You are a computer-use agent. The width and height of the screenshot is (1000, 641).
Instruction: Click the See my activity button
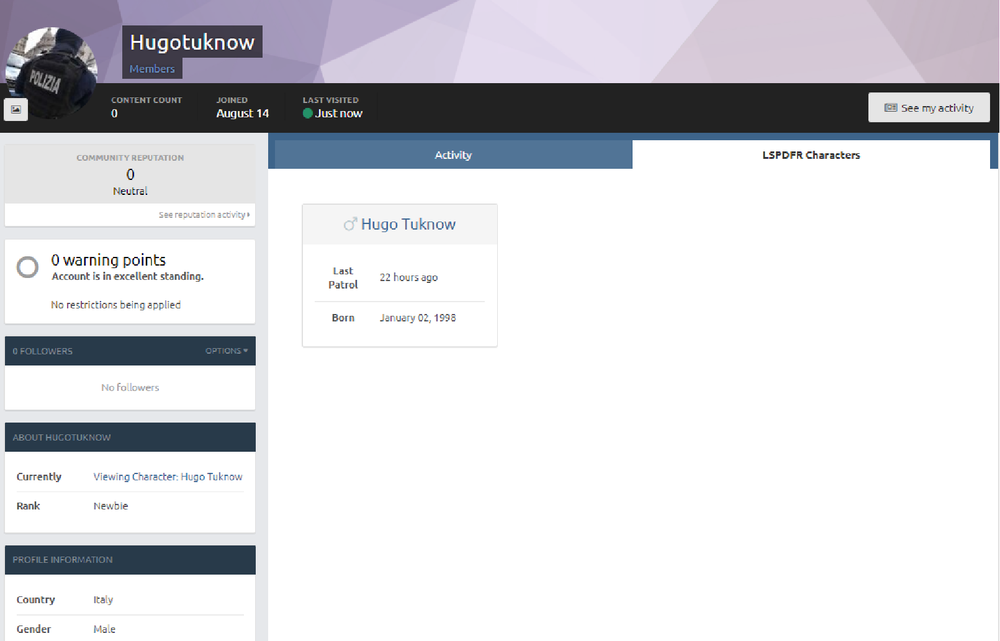coord(929,108)
